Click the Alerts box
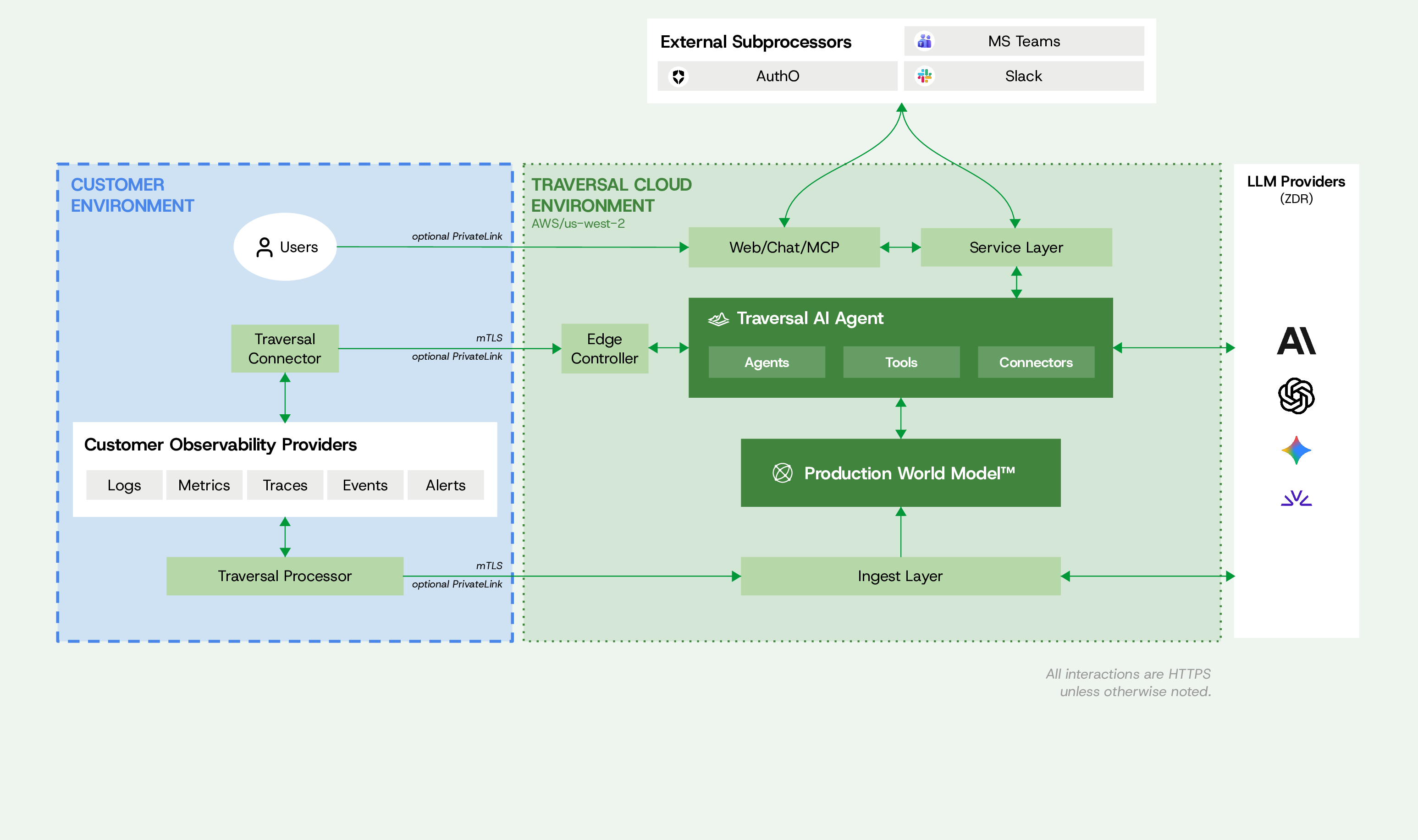Screen dimensions: 1418x840 [x=446, y=485]
